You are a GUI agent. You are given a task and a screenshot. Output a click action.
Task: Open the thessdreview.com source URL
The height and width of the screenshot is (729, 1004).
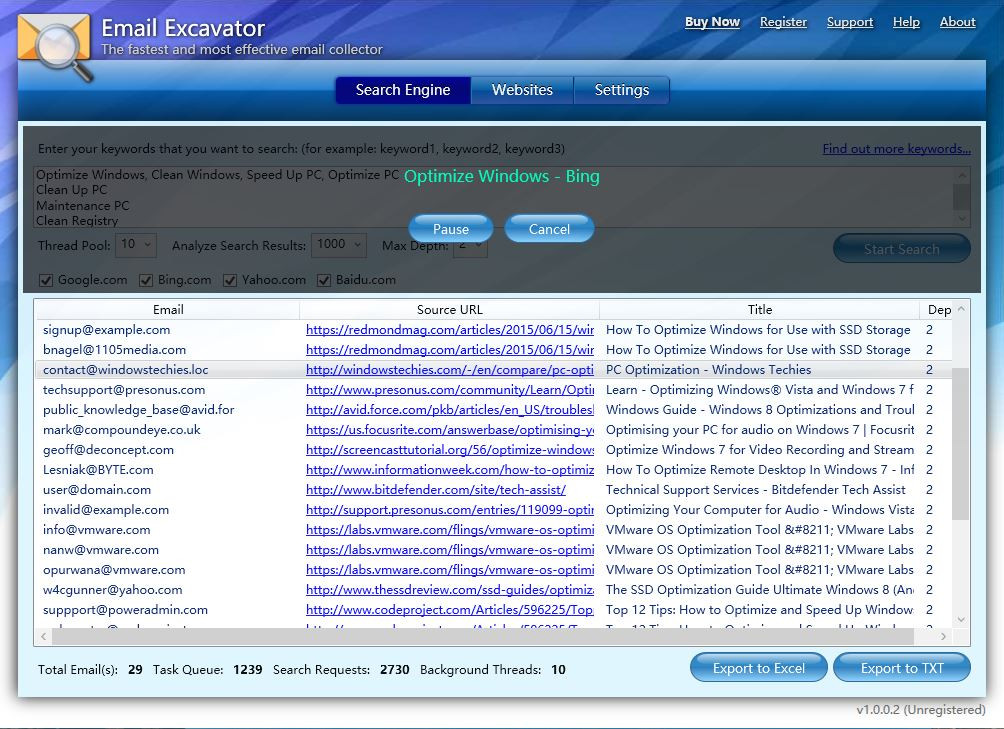point(449,589)
